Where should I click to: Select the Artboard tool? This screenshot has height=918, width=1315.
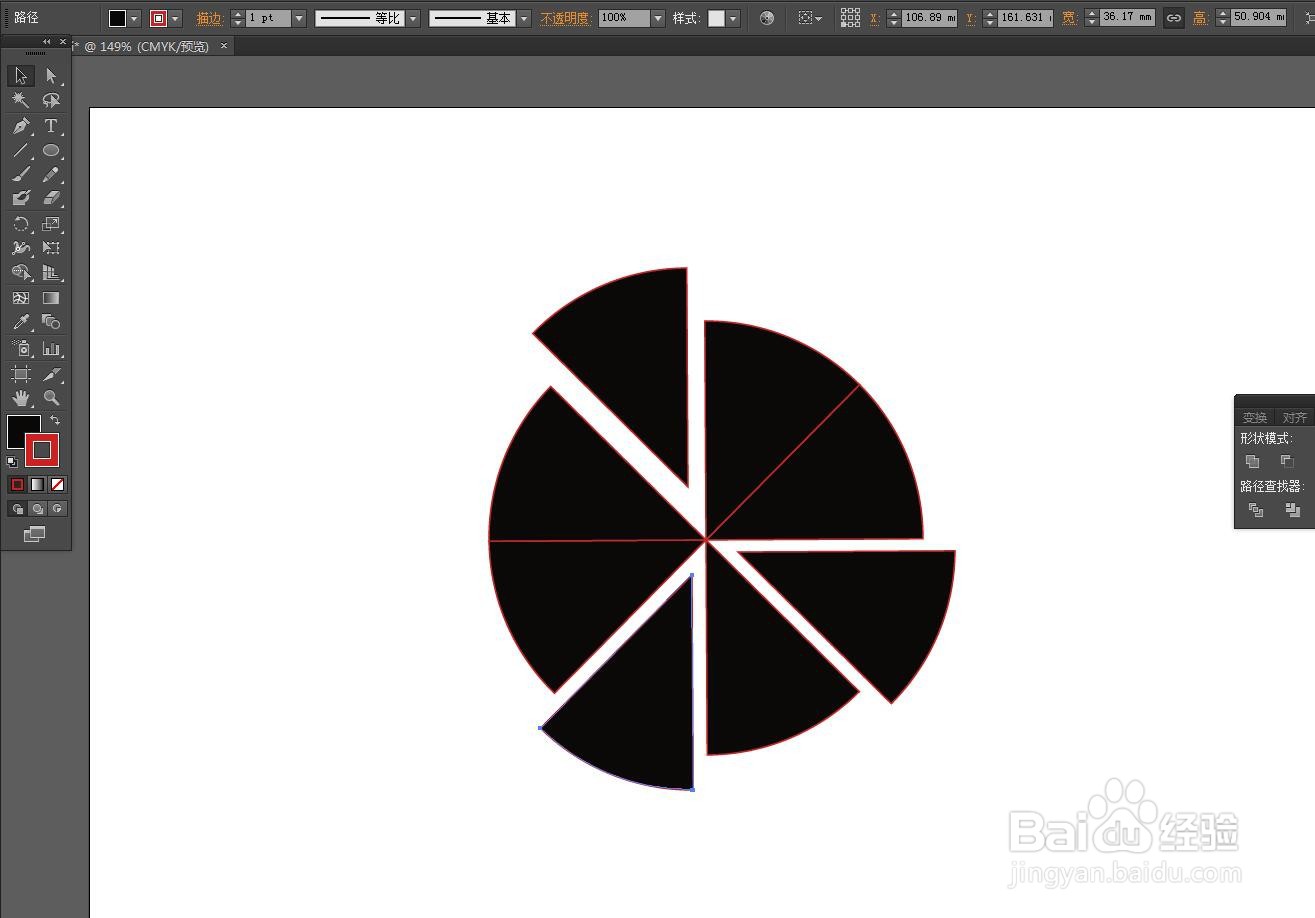pyautogui.click(x=21, y=374)
